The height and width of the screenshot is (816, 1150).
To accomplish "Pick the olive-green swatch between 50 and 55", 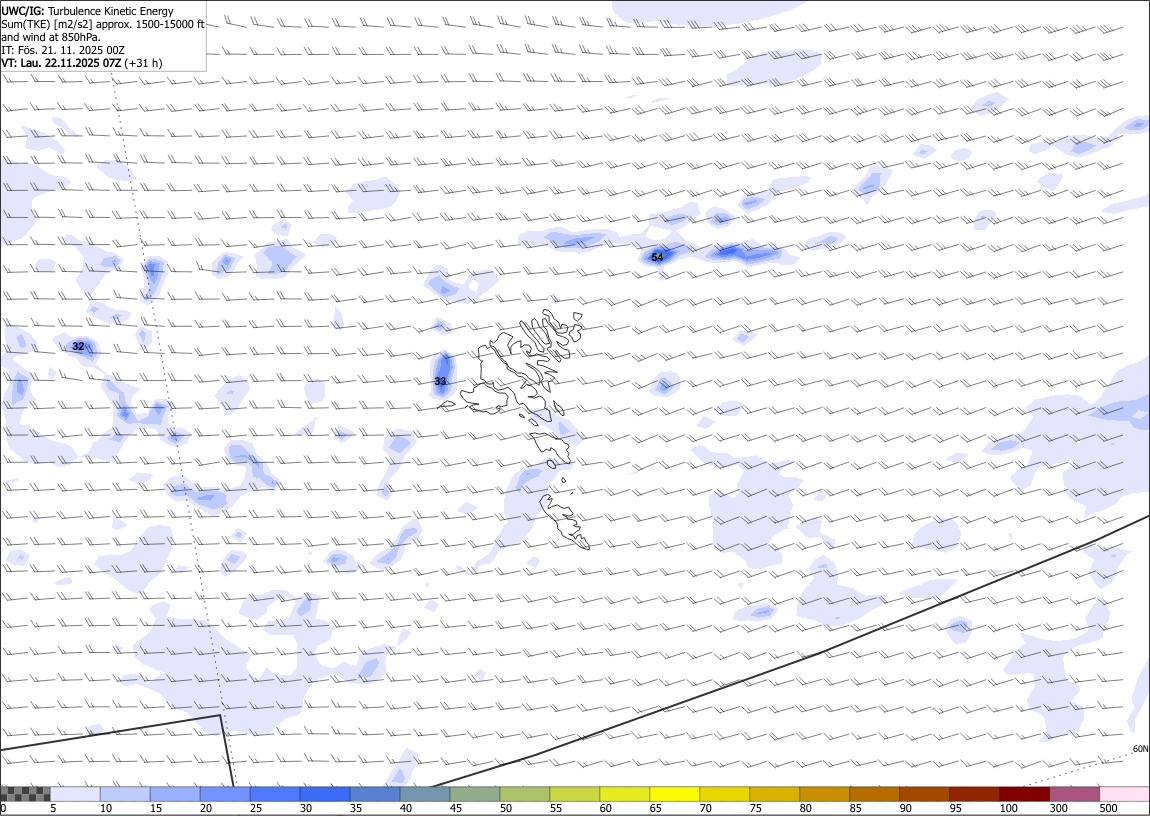I will [524, 794].
